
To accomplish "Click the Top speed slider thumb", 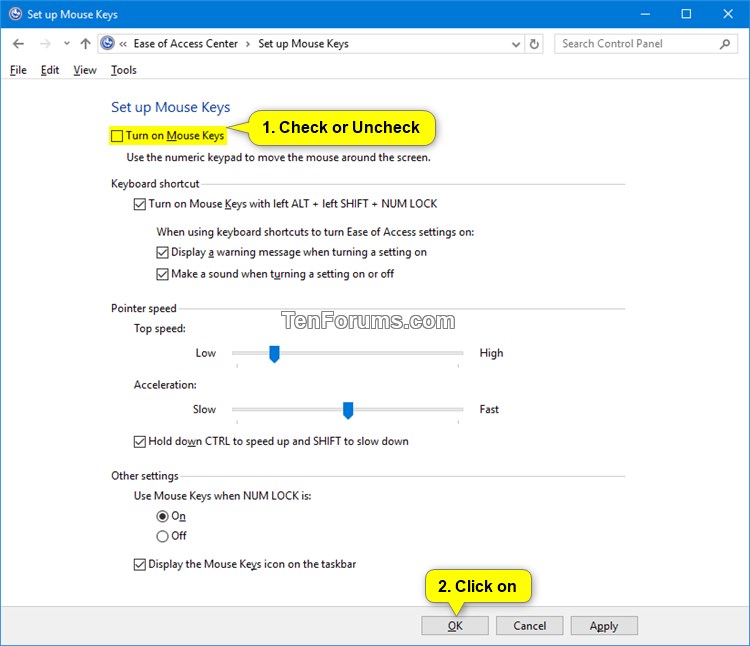I will 274,354.
